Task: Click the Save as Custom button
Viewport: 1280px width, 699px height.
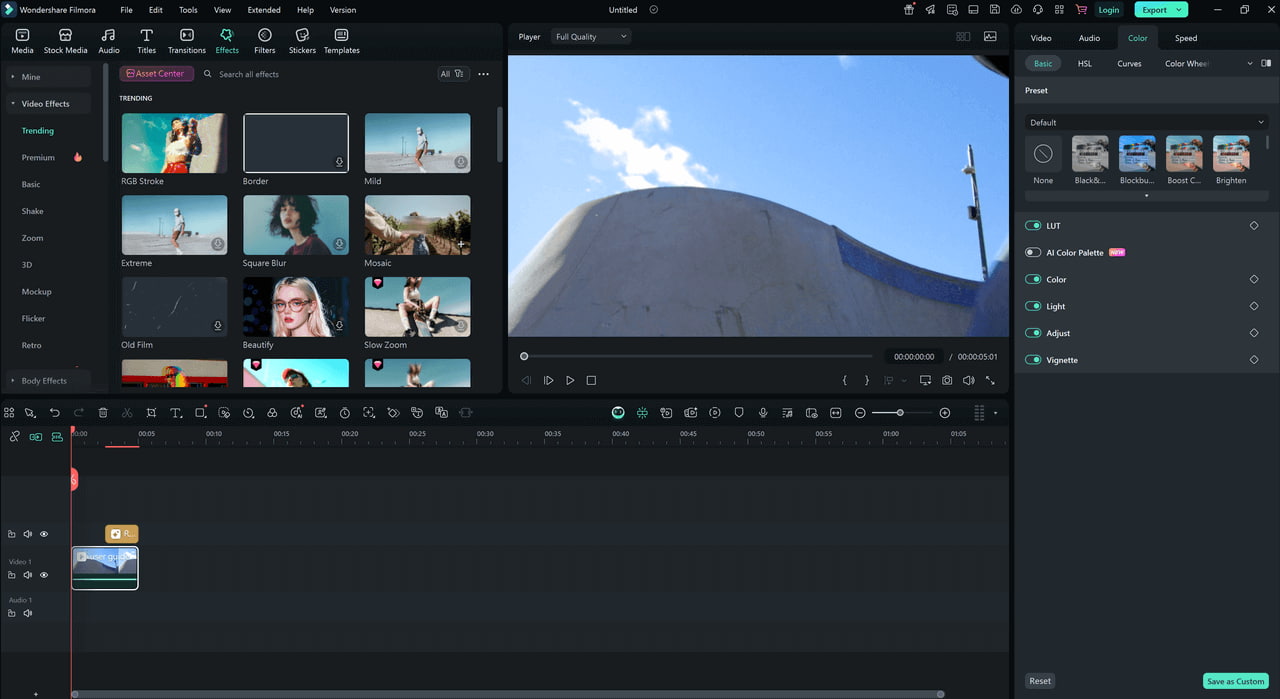Action: [x=1235, y=681]
